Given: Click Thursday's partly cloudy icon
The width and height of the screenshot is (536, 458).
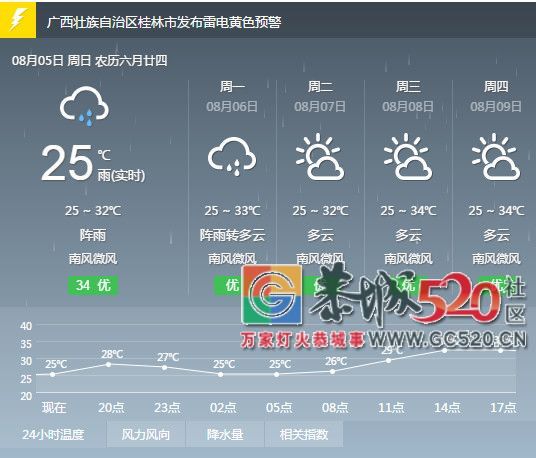Looking at the screenshot, I should [x=496, y=157].
